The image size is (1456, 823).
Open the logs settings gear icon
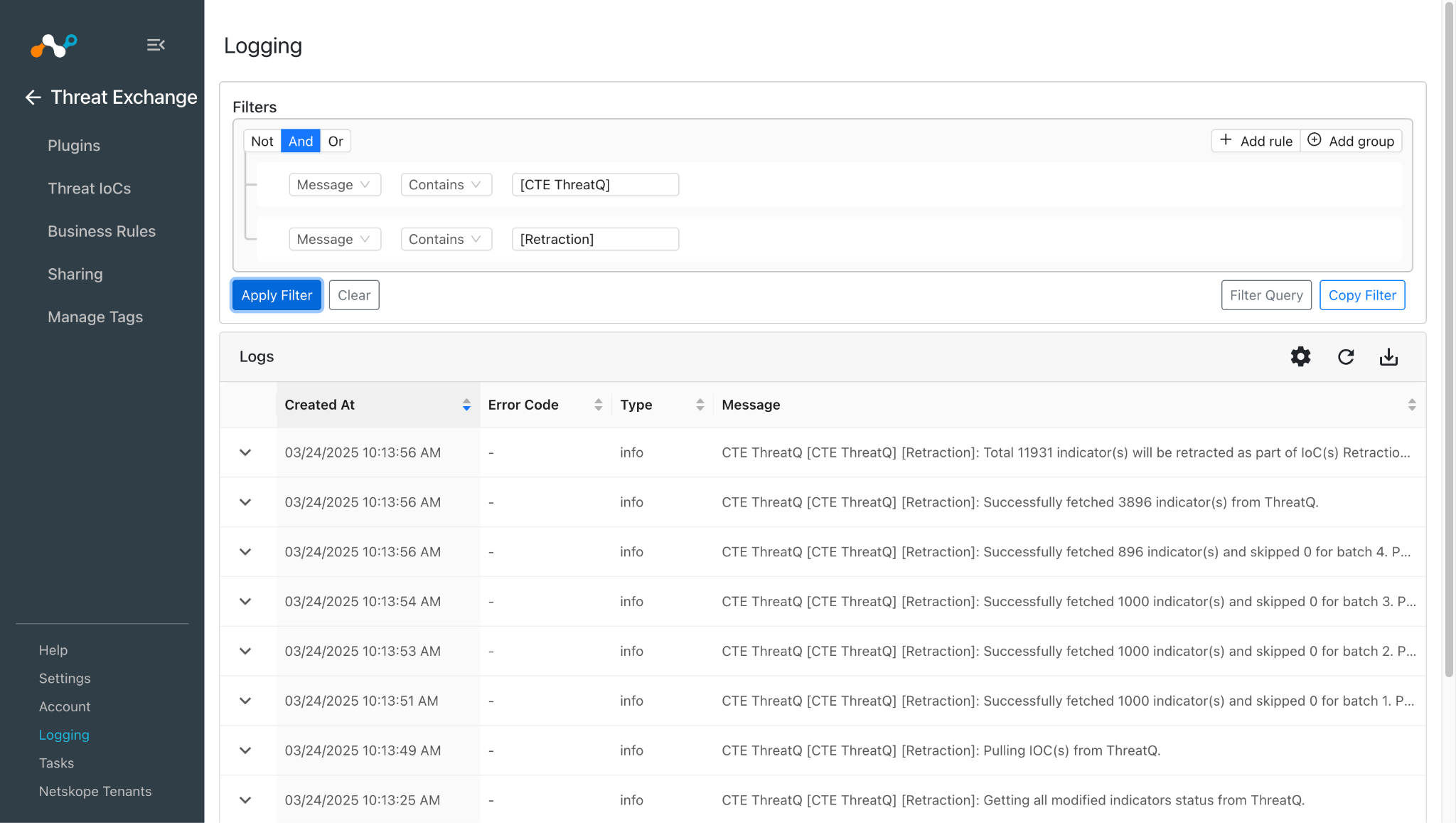[x=1300, y=356]
